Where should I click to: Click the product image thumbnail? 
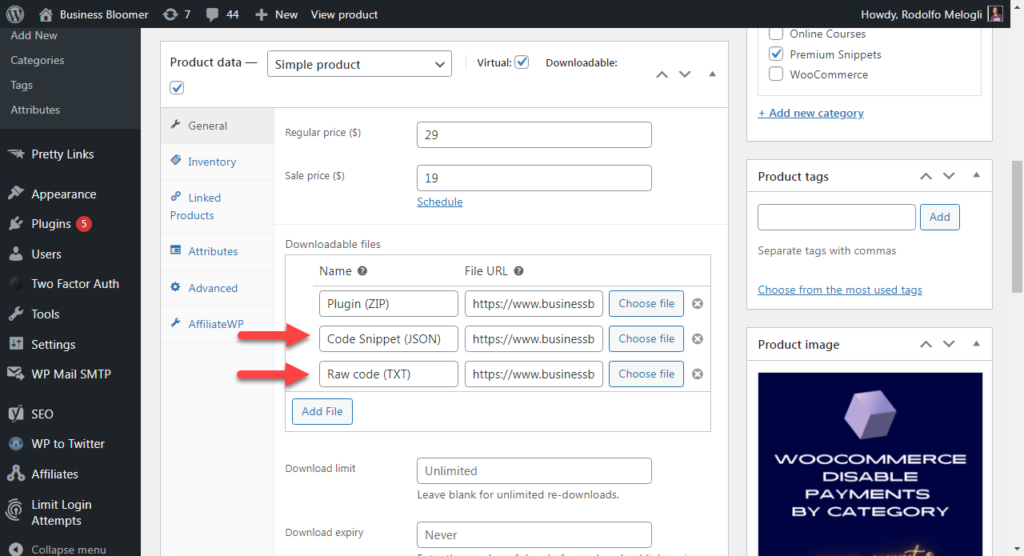870,464
